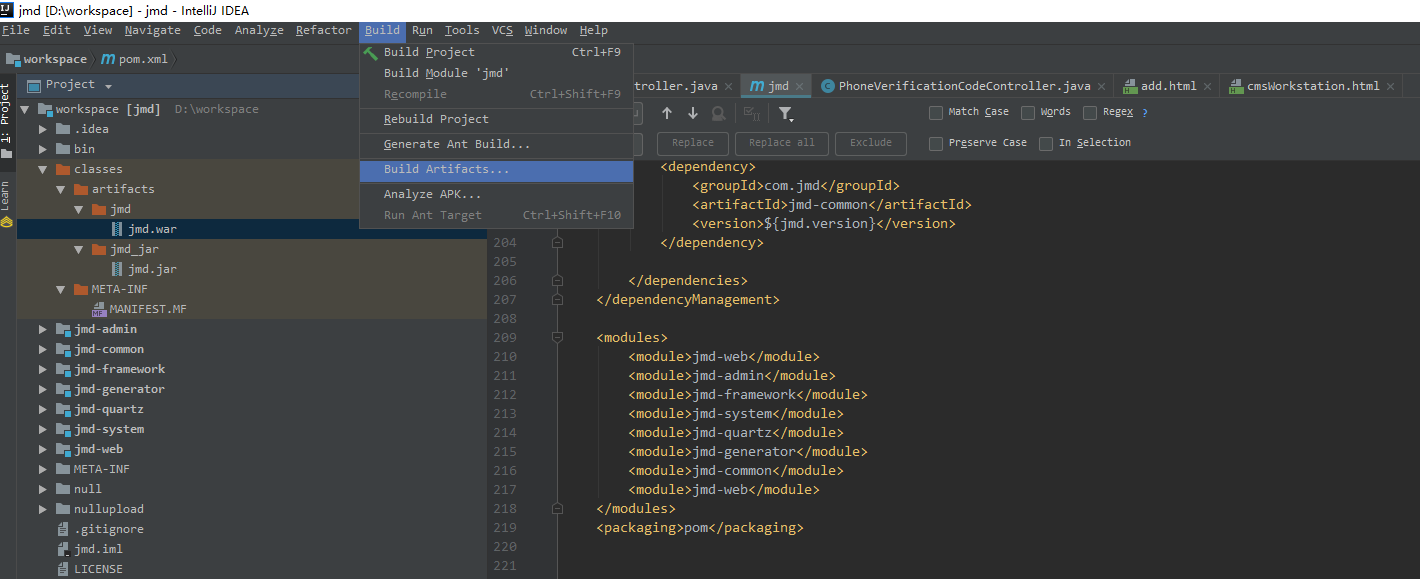Click the MANIFEST.MF file icon
This screenshot has width=1420, height=579.
tap(99, 309)
